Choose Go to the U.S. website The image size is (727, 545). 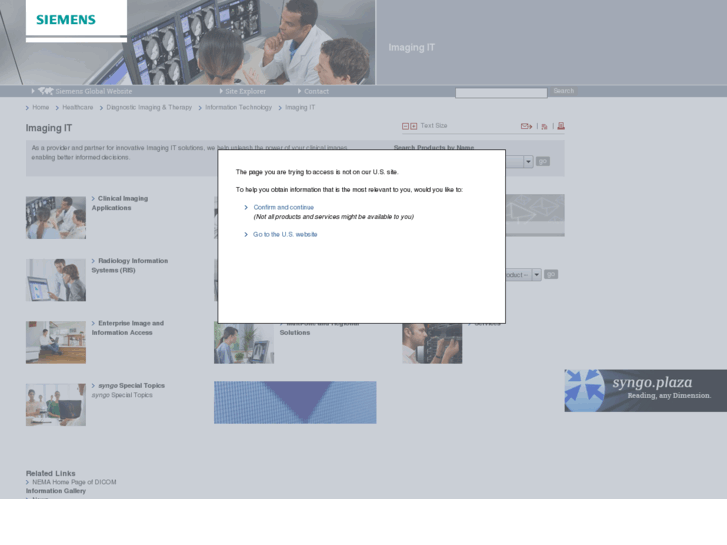[x=285, y=235]
